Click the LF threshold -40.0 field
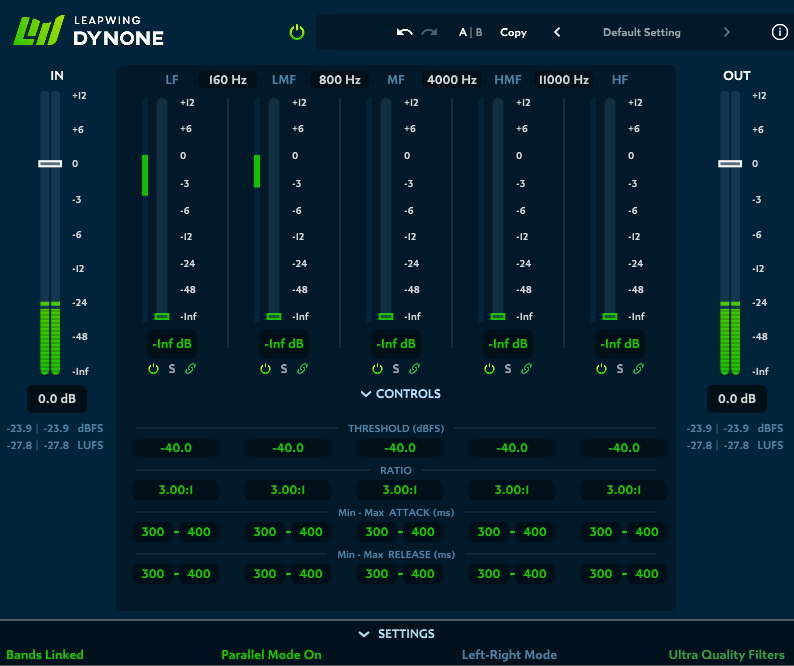Screen dimensions: 794x666 click(x=176, y=448)
